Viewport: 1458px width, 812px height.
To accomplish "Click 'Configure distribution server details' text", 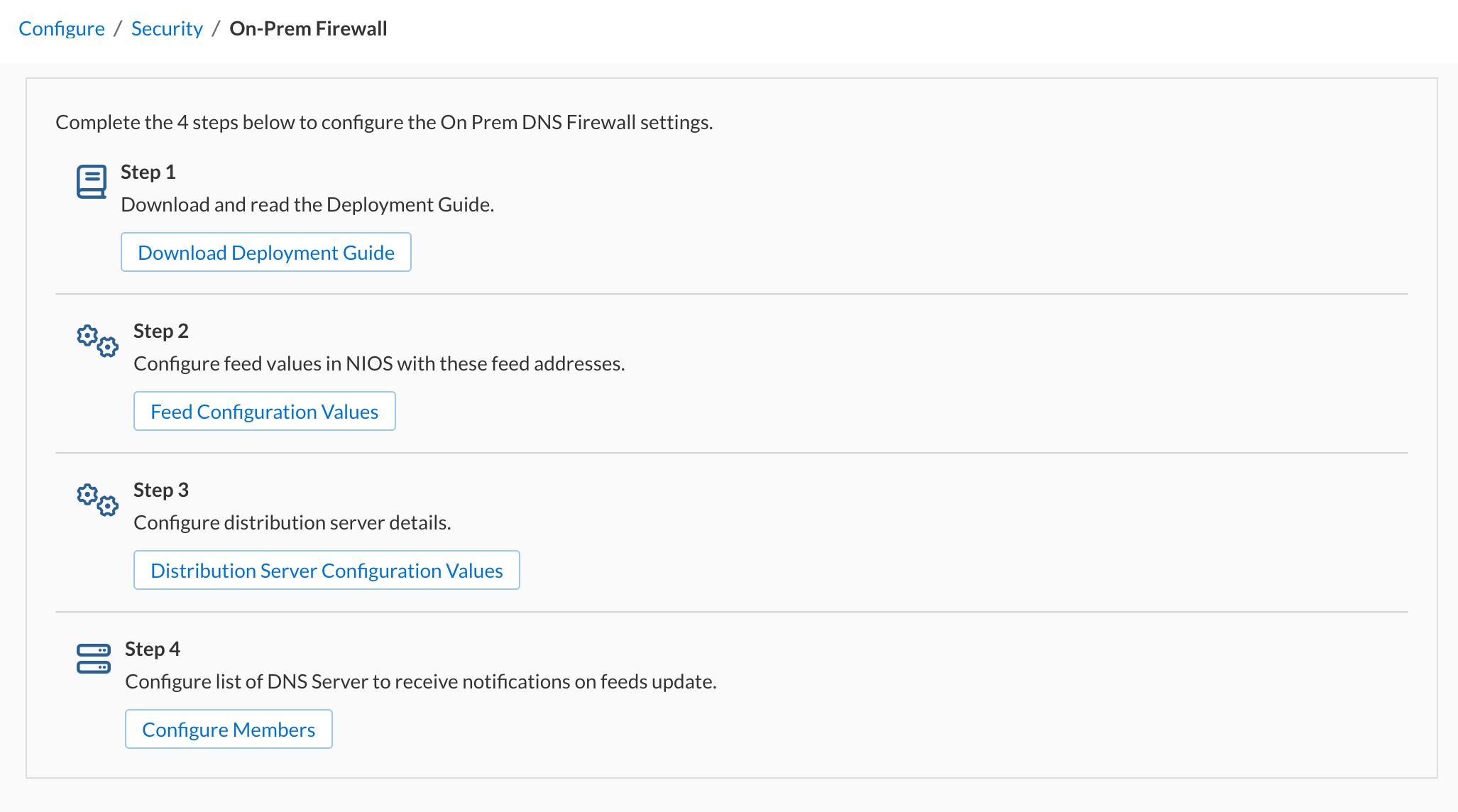I will point(292,522).
